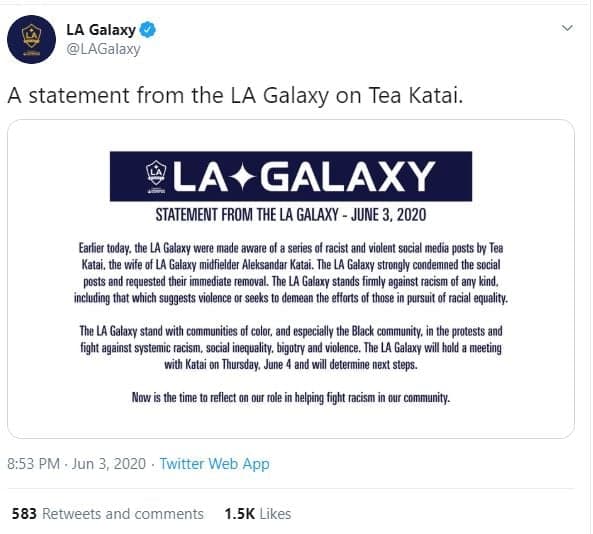593x534 pixels.
Task: Click the word GALAXY in the navy banner
Action: click(x=348, y=176)
